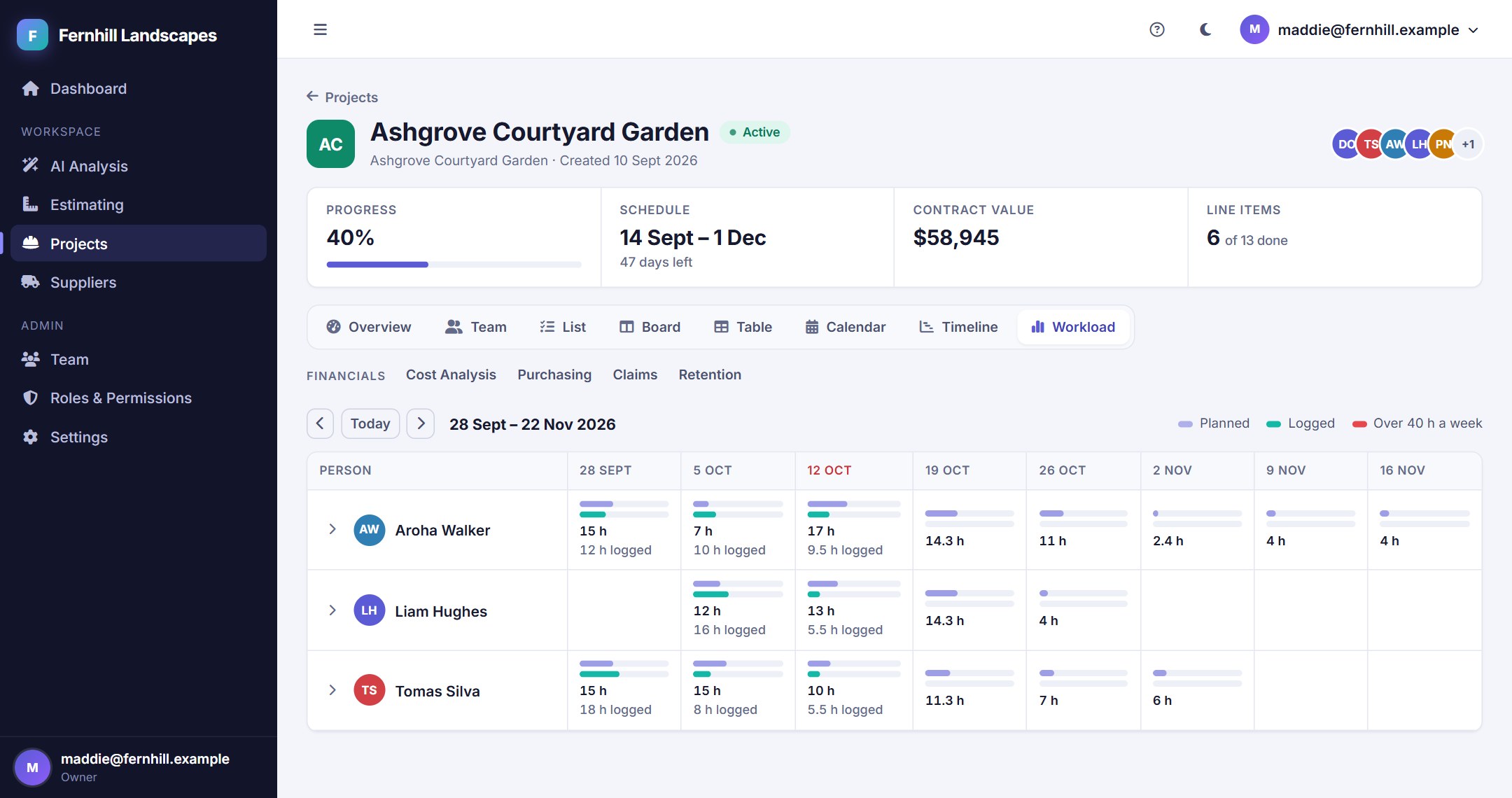This screenshot has width=1512, height=798.
Task: Expand Tomas Silva row
Action: click(332, 690)
